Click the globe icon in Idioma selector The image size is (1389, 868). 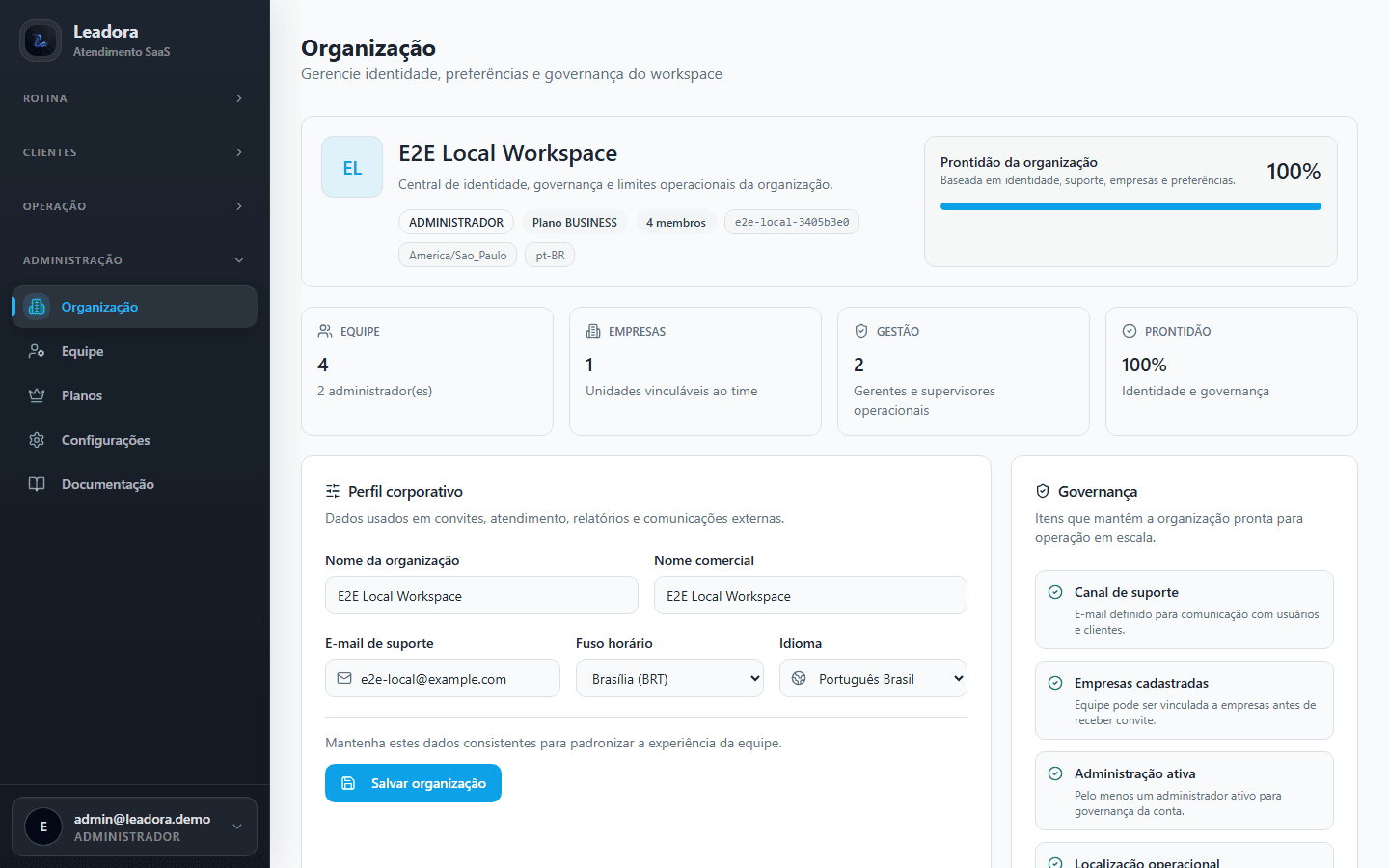(799, 678)
